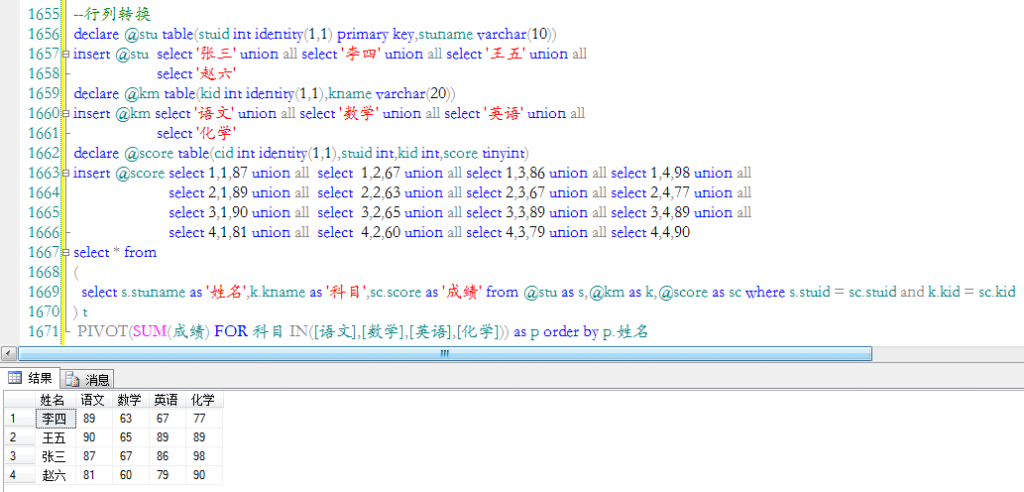Select the 化学 column header
The width and height of the screenshot is (1024, 492).
204,400
